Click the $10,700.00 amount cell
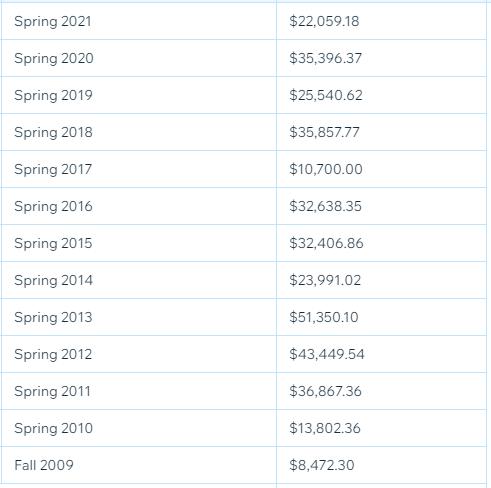 (x=382, y=169)
